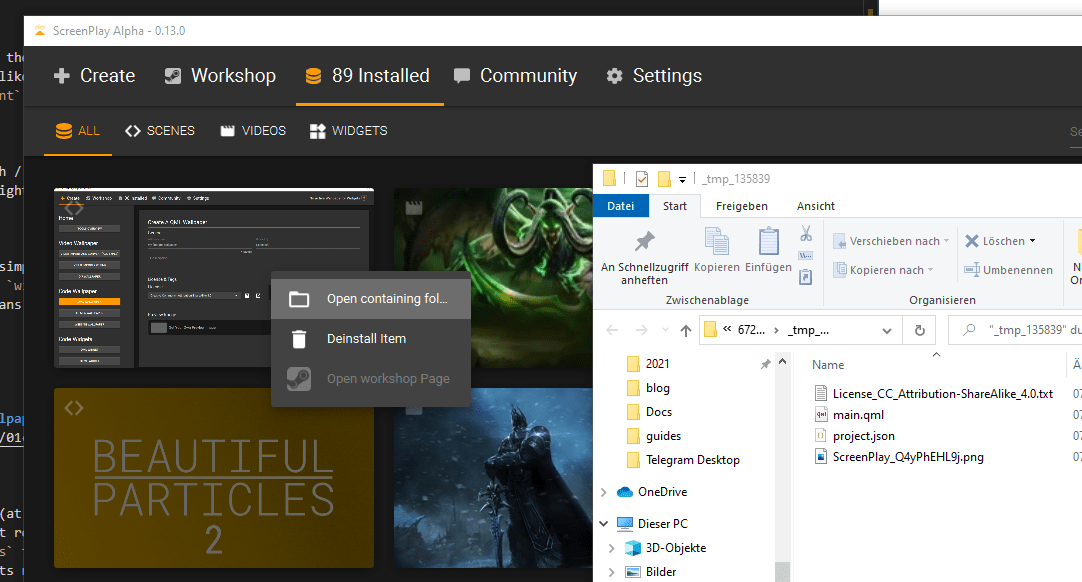Open the address bar dropdown chevron in Explorer
The height and width of the screenshot is (582, 1082).
pyautogui.click(x=887, y=330)
